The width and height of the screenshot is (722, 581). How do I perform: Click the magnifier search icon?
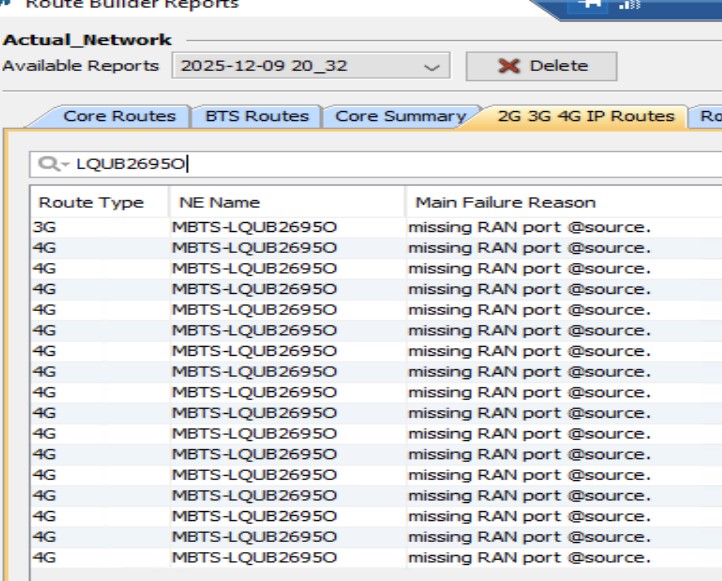46,164
